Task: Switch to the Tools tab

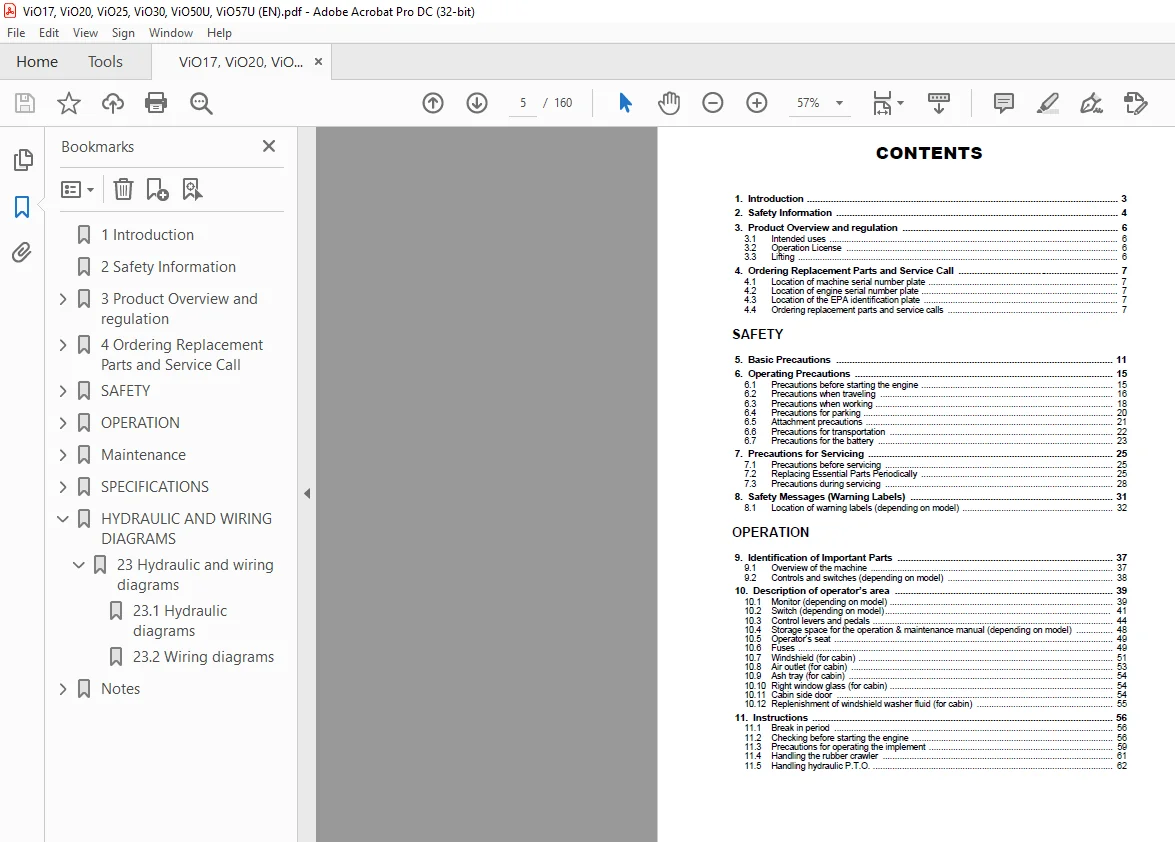Action: [x=105, y=61]
